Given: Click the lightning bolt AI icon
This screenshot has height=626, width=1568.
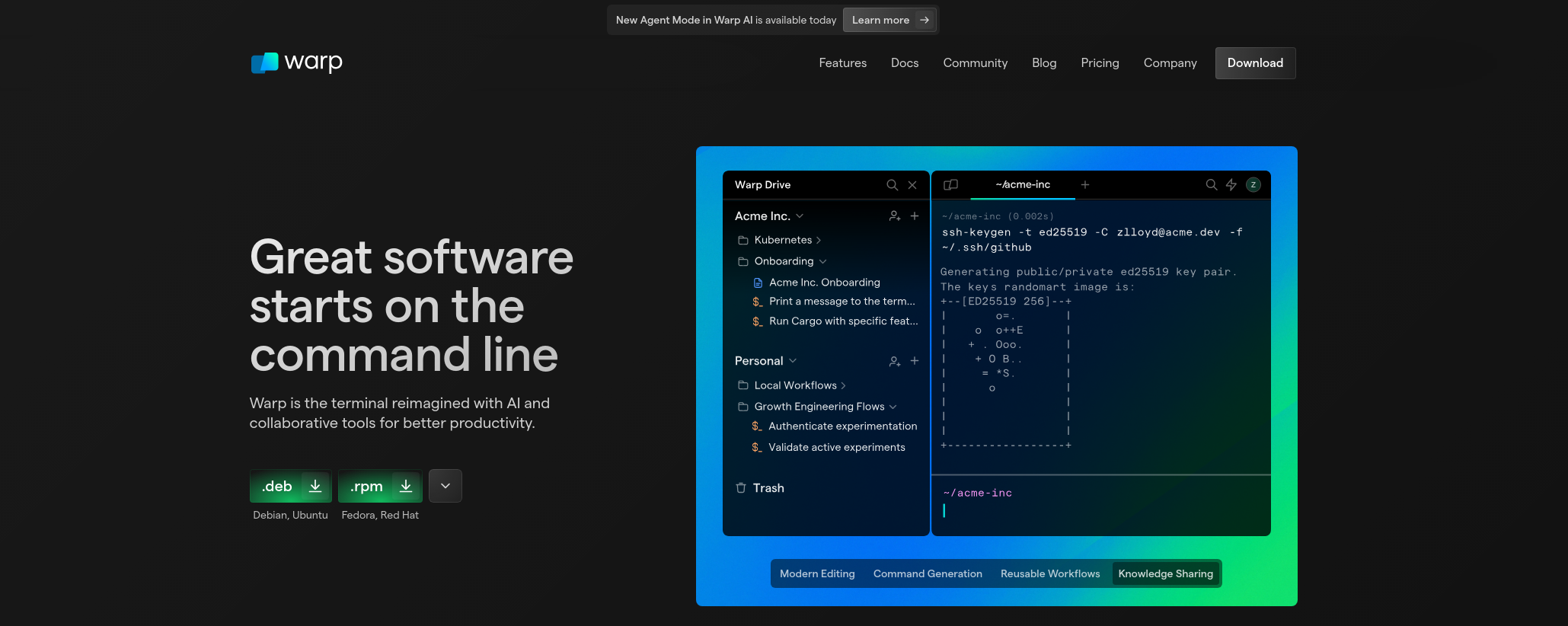Looking at the screenshot, I should pyautogui.click(x=1231, y=185).
